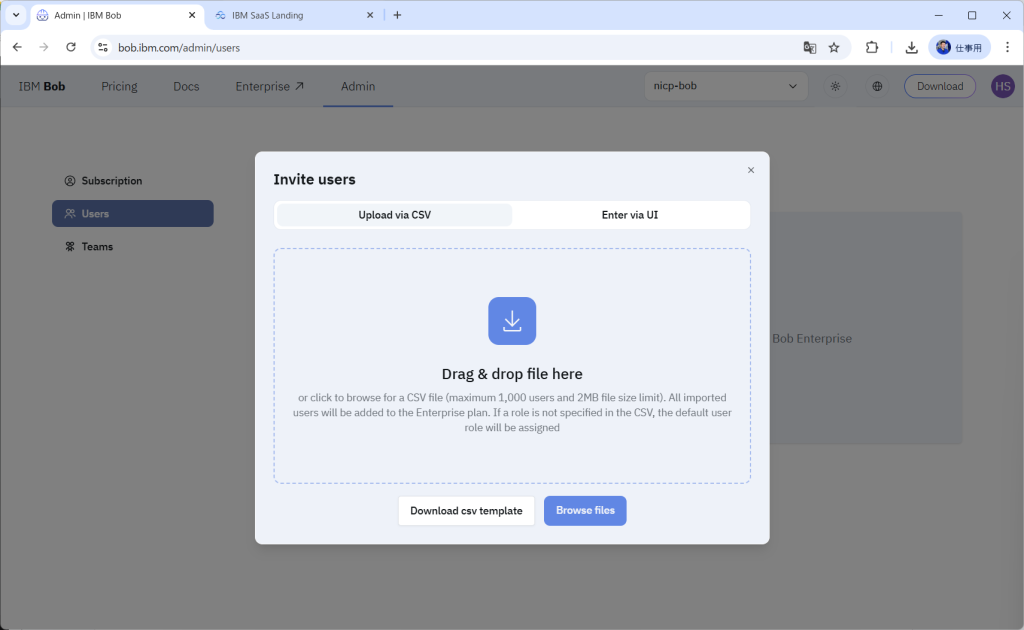Close the Invite users dialog
The image size is (1024, 630).
751,170
